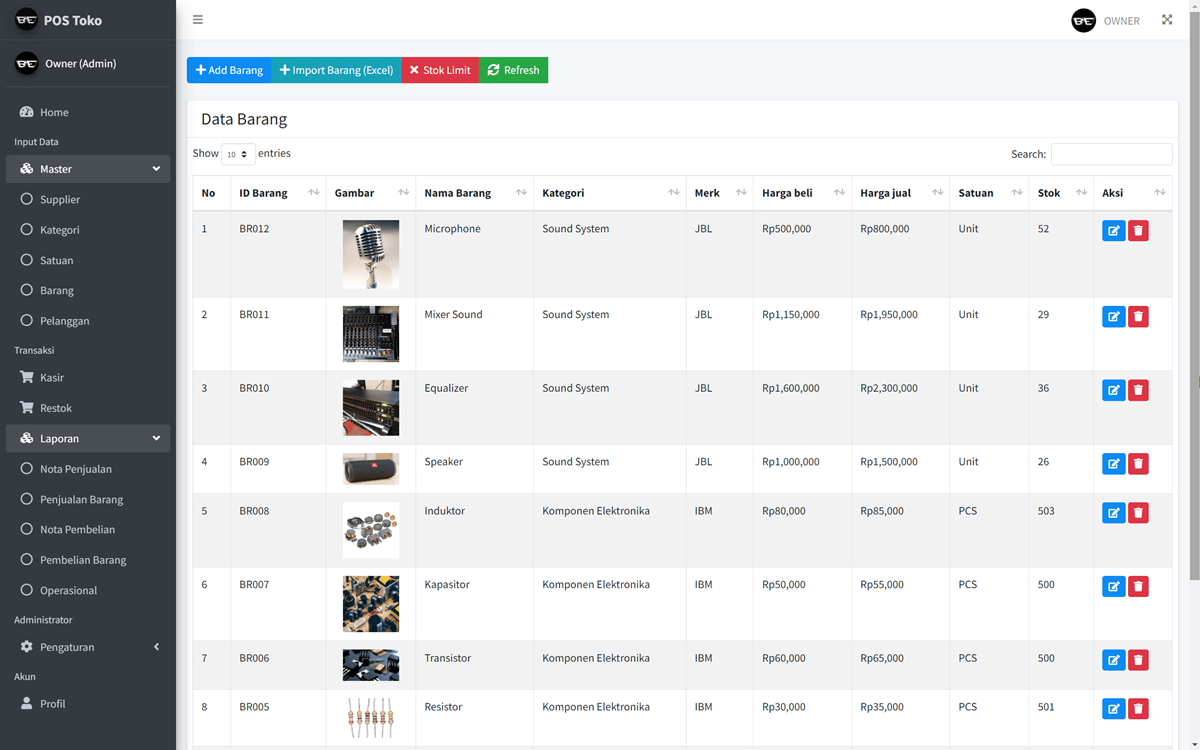Click the hamburger sidebar toggle icon
The width and height of the screenshot is (1200, 750).
click(198, 20)
